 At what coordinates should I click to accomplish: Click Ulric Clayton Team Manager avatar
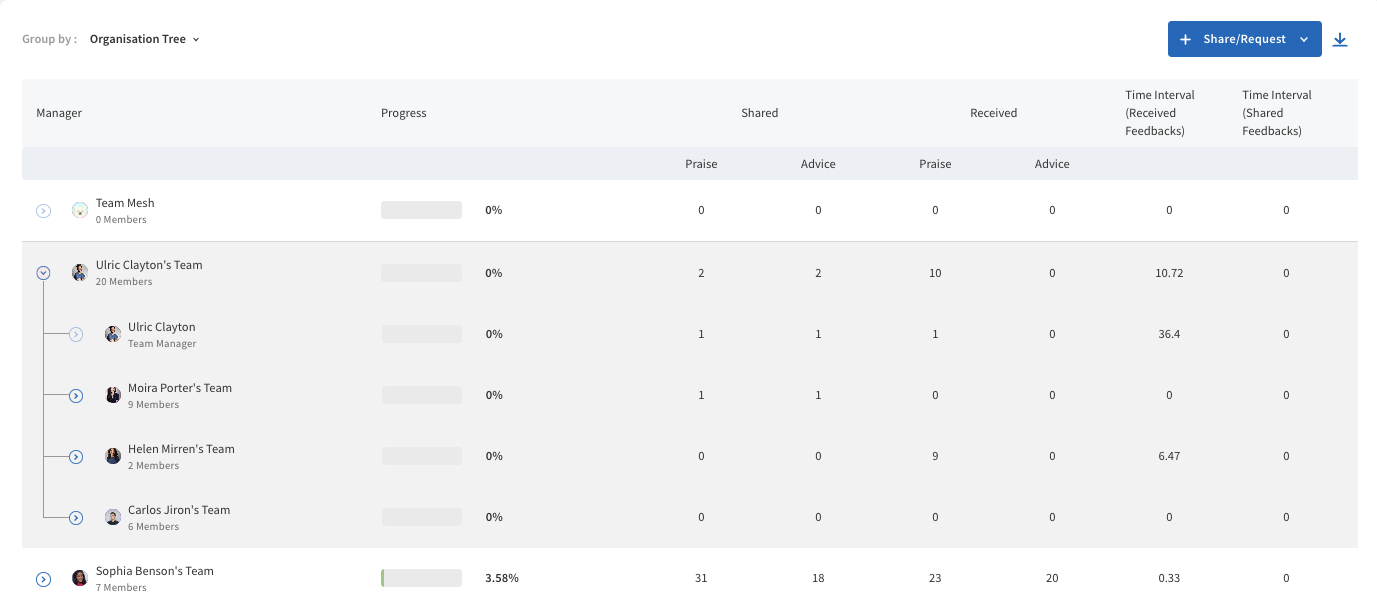tap(113, 335)
